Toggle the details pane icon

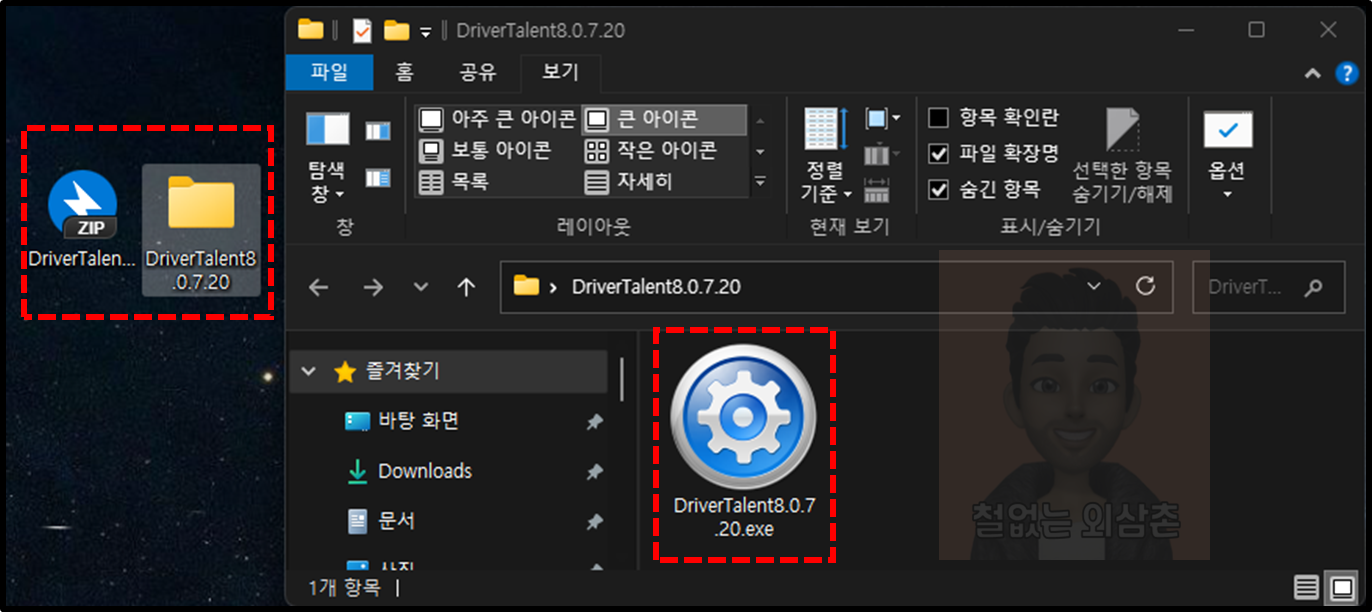pyautogui.click(x=378, y=178)
